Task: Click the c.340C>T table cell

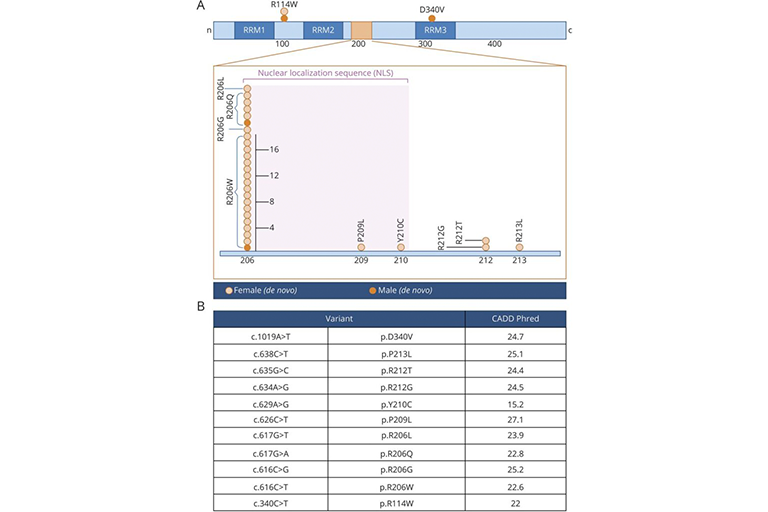Action: click(x=271, y=503)
